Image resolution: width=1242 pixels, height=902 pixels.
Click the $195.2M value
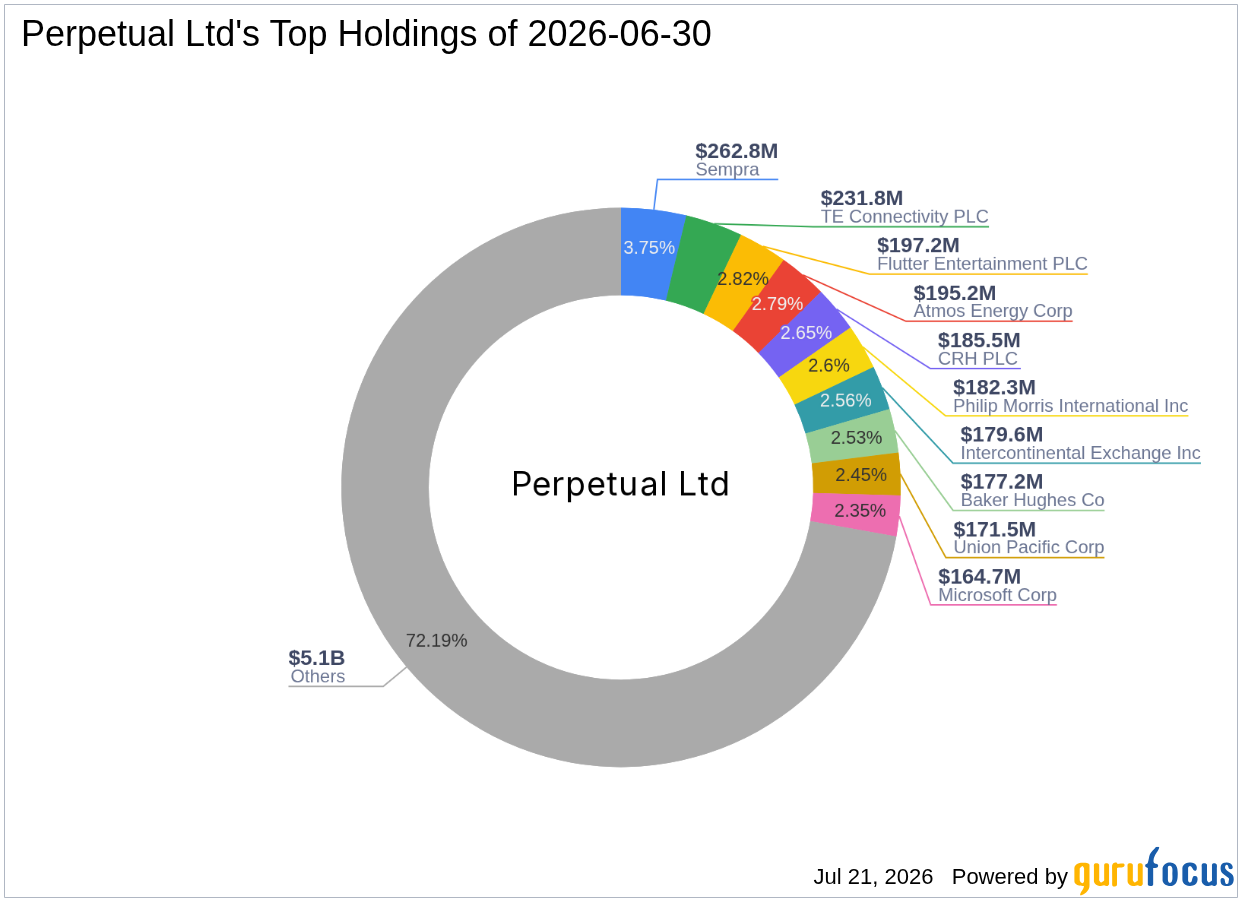(954, 293)
